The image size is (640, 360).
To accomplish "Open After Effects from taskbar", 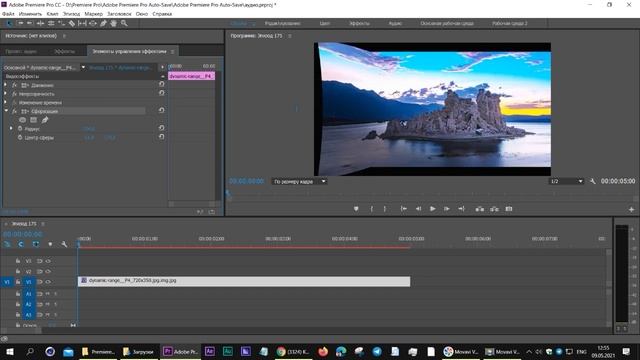I will click(209, 351).
